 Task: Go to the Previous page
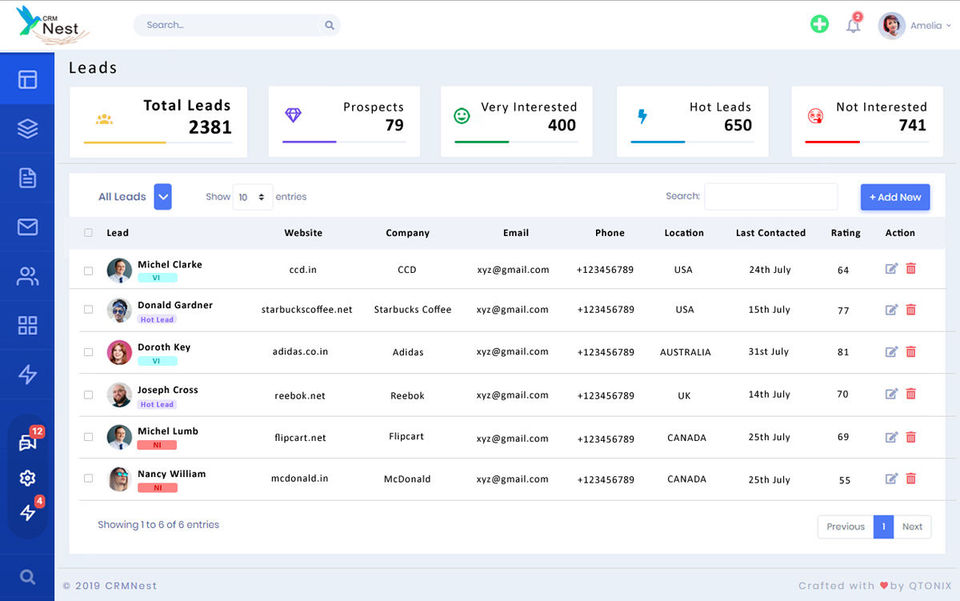(x=846, y=526)
